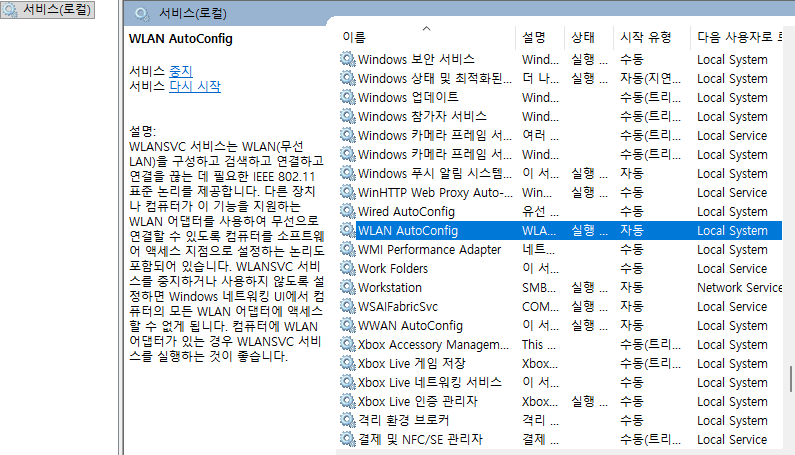This screenshot has width=795, height=455.
Task: Click the 서비스(로컬) tree node icon
Action: pos(10,10)
